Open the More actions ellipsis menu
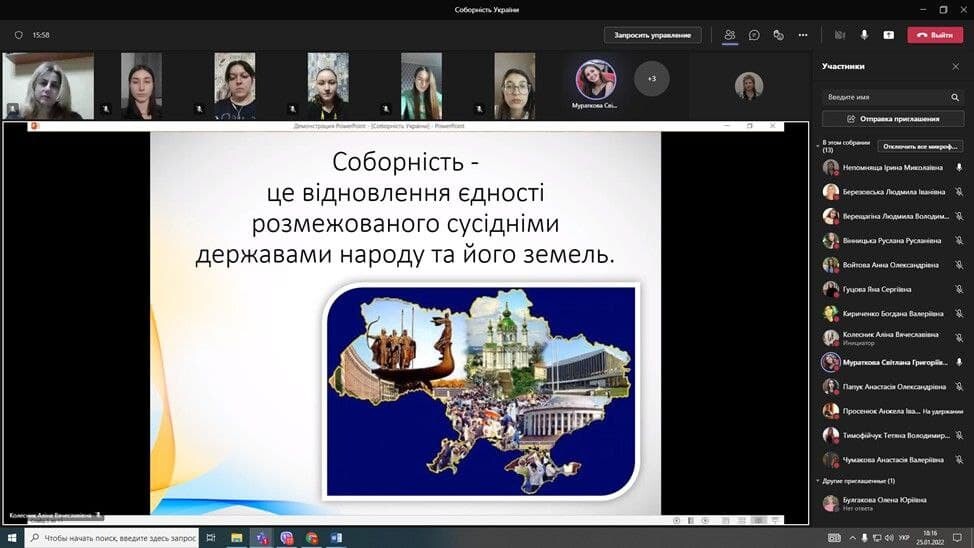Viewport: 974px width, 548px height. click(x=803, y=35)
